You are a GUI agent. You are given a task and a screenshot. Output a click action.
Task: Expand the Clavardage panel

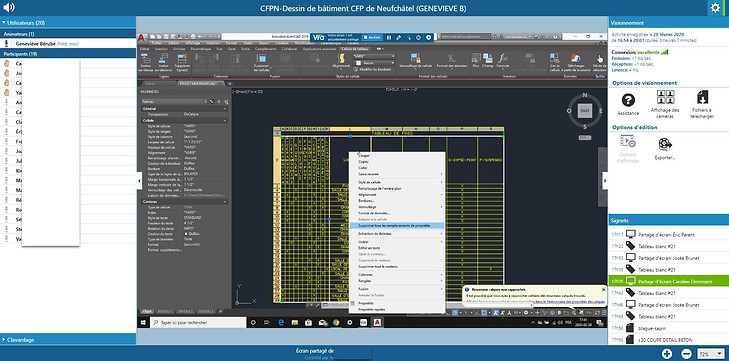(4, 340)
